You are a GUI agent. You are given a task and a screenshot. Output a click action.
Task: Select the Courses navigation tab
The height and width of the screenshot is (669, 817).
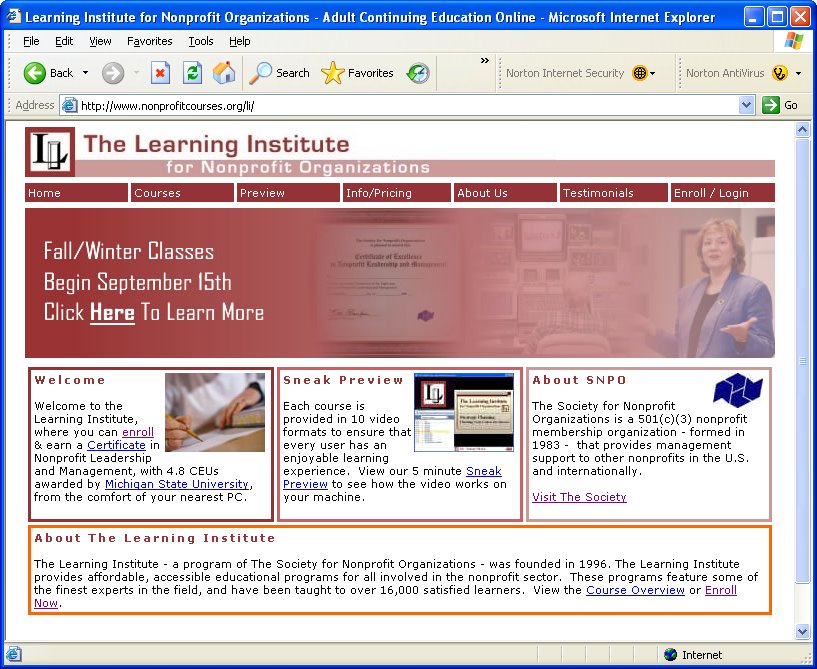point(182,193)
